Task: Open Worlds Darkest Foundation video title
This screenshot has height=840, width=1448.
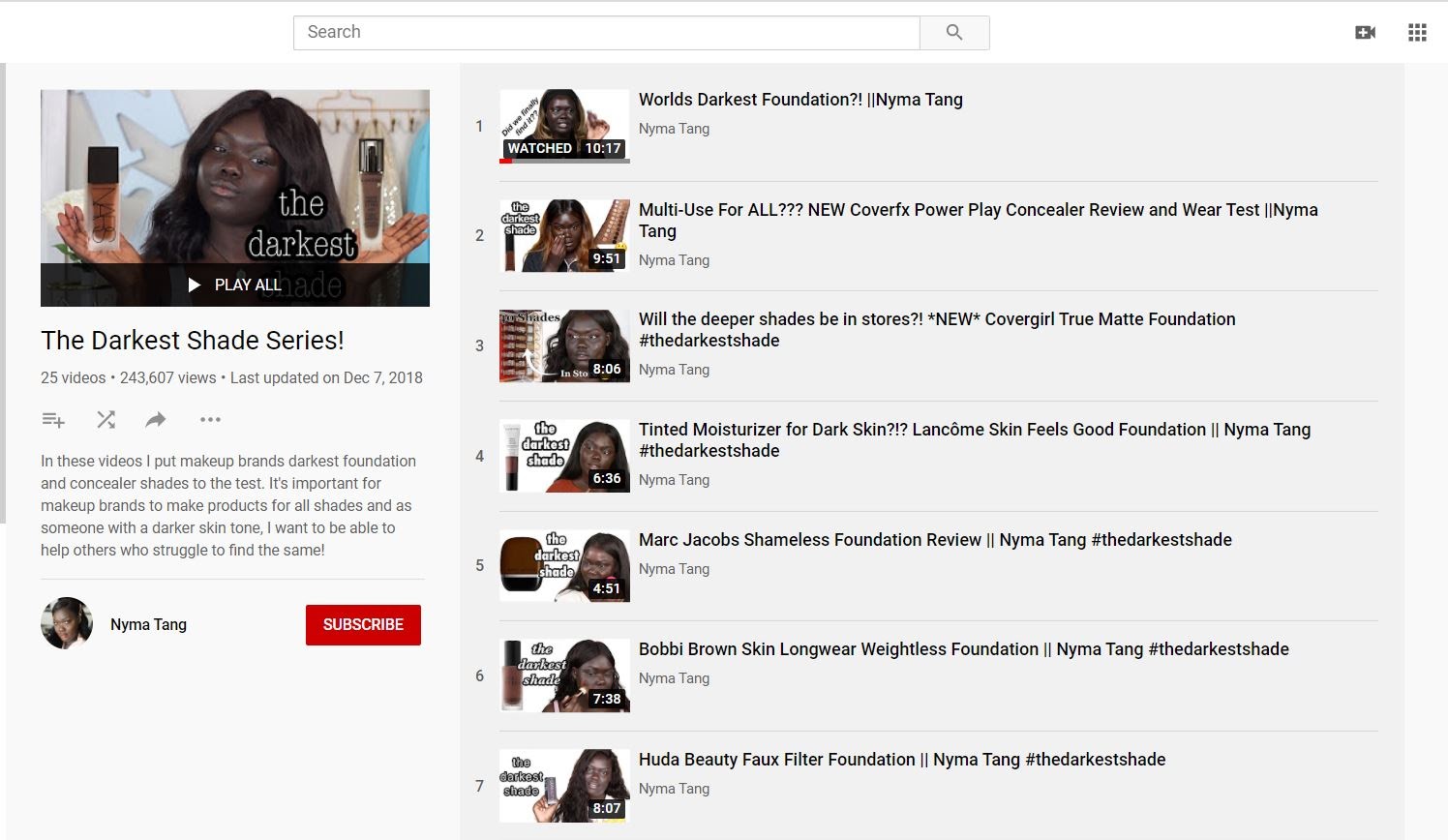Action: tap(800, 100)
